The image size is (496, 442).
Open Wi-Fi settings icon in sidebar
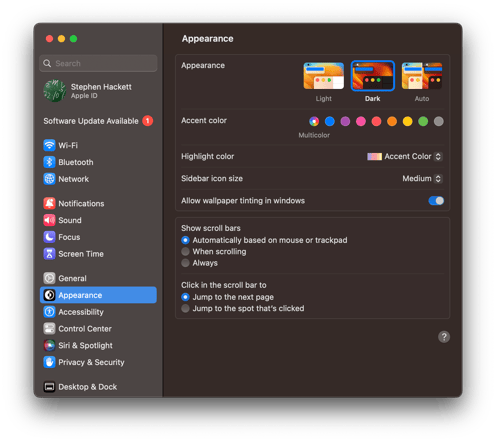[49, 145]
